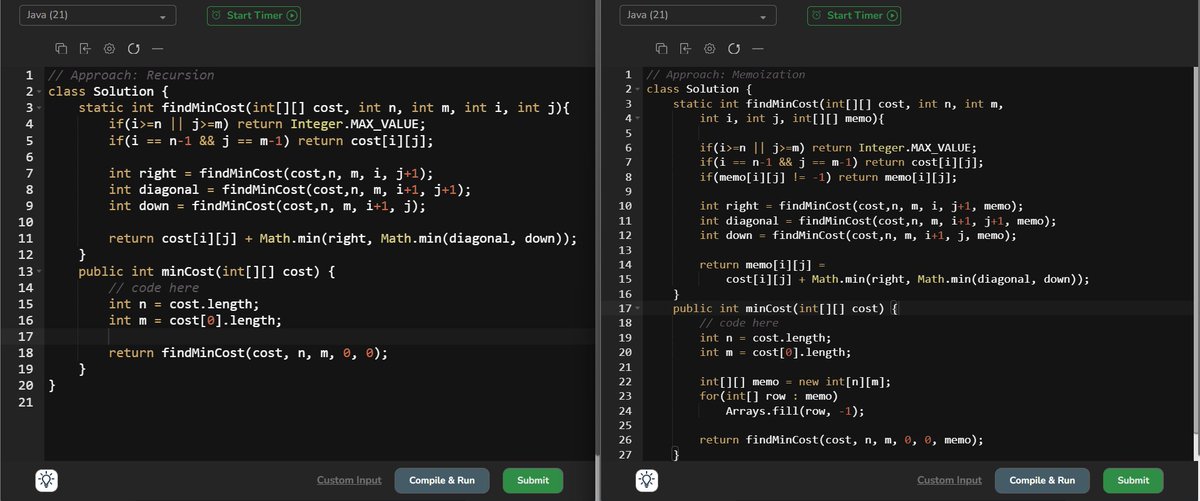Screen dimensions: 1200x501
Task: Click line number 11 in left editor gutter
Action: pos(27,239)
